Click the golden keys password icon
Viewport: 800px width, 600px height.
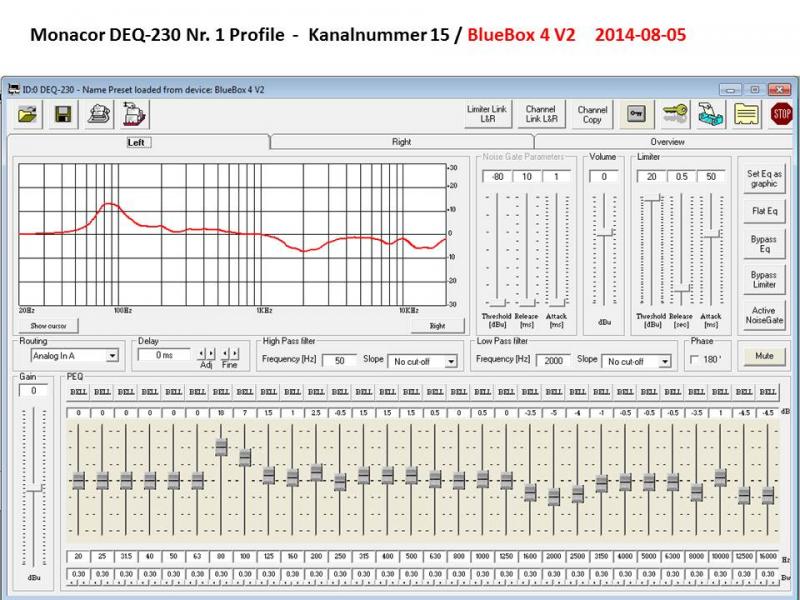[x=674, y=114]
